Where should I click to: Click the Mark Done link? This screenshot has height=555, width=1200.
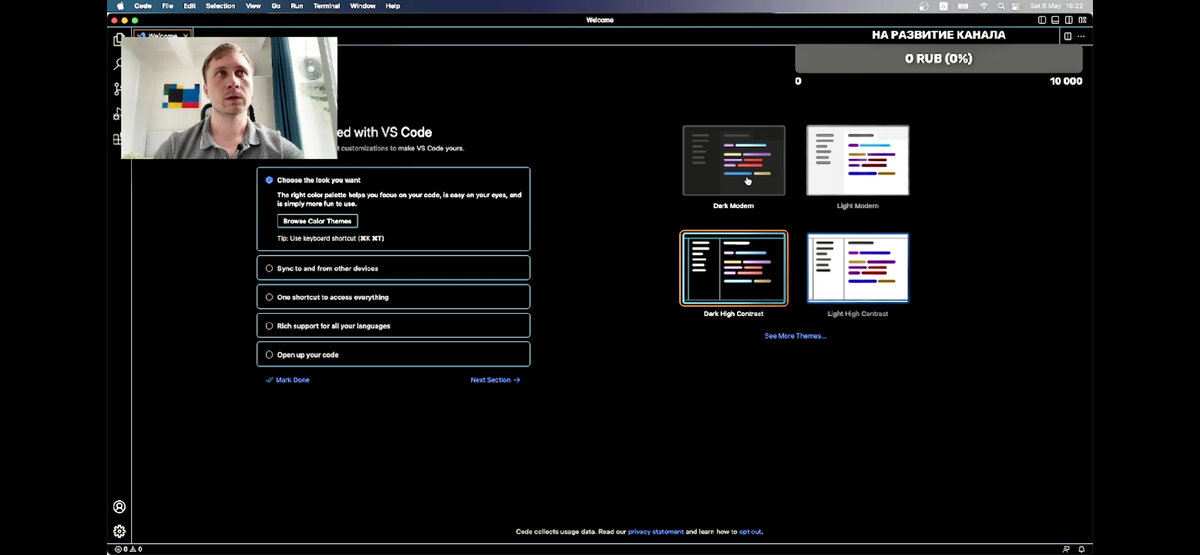[x=288, y=380]
